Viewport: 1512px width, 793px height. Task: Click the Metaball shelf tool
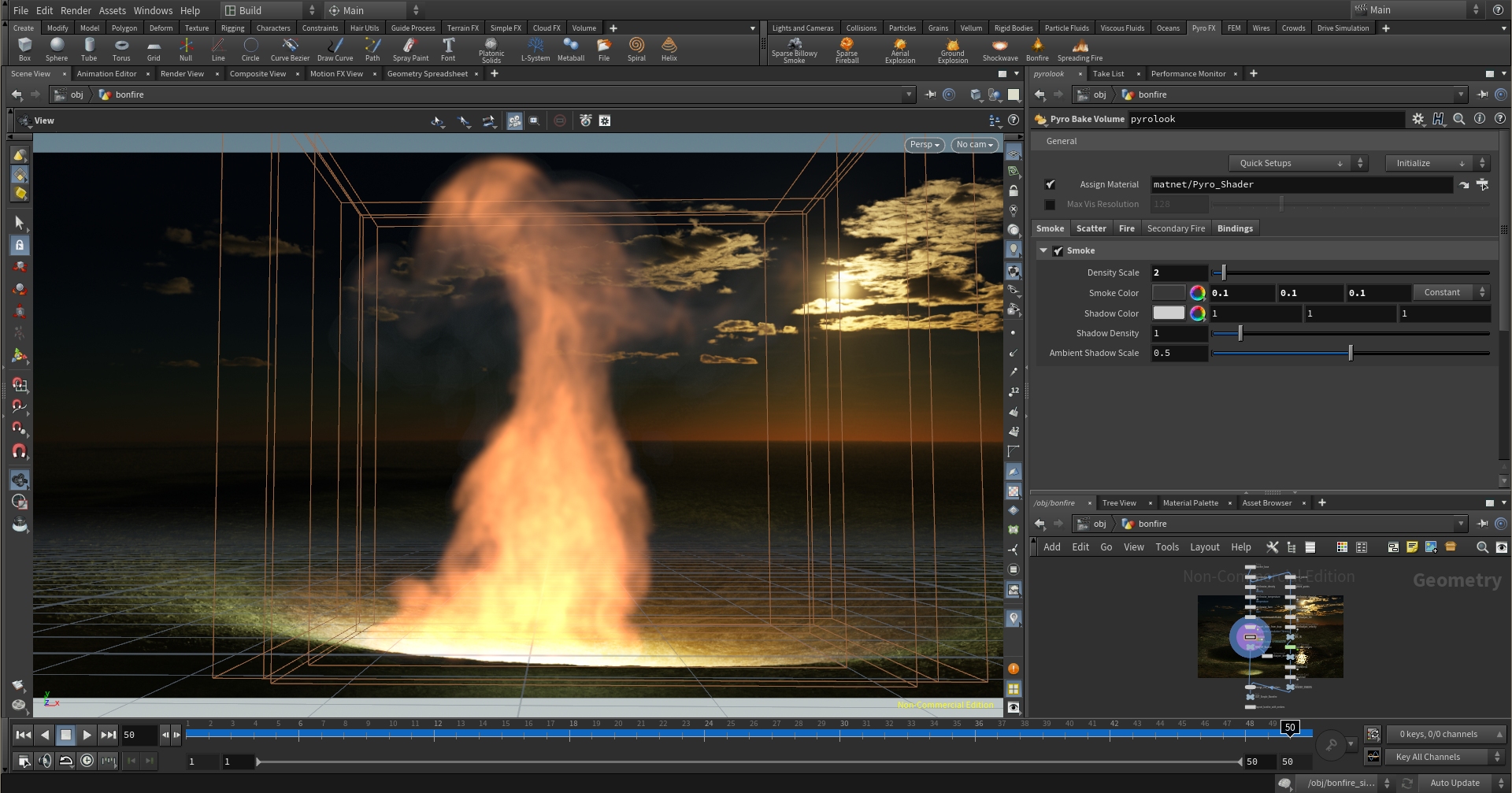click(x=571, y=49)
